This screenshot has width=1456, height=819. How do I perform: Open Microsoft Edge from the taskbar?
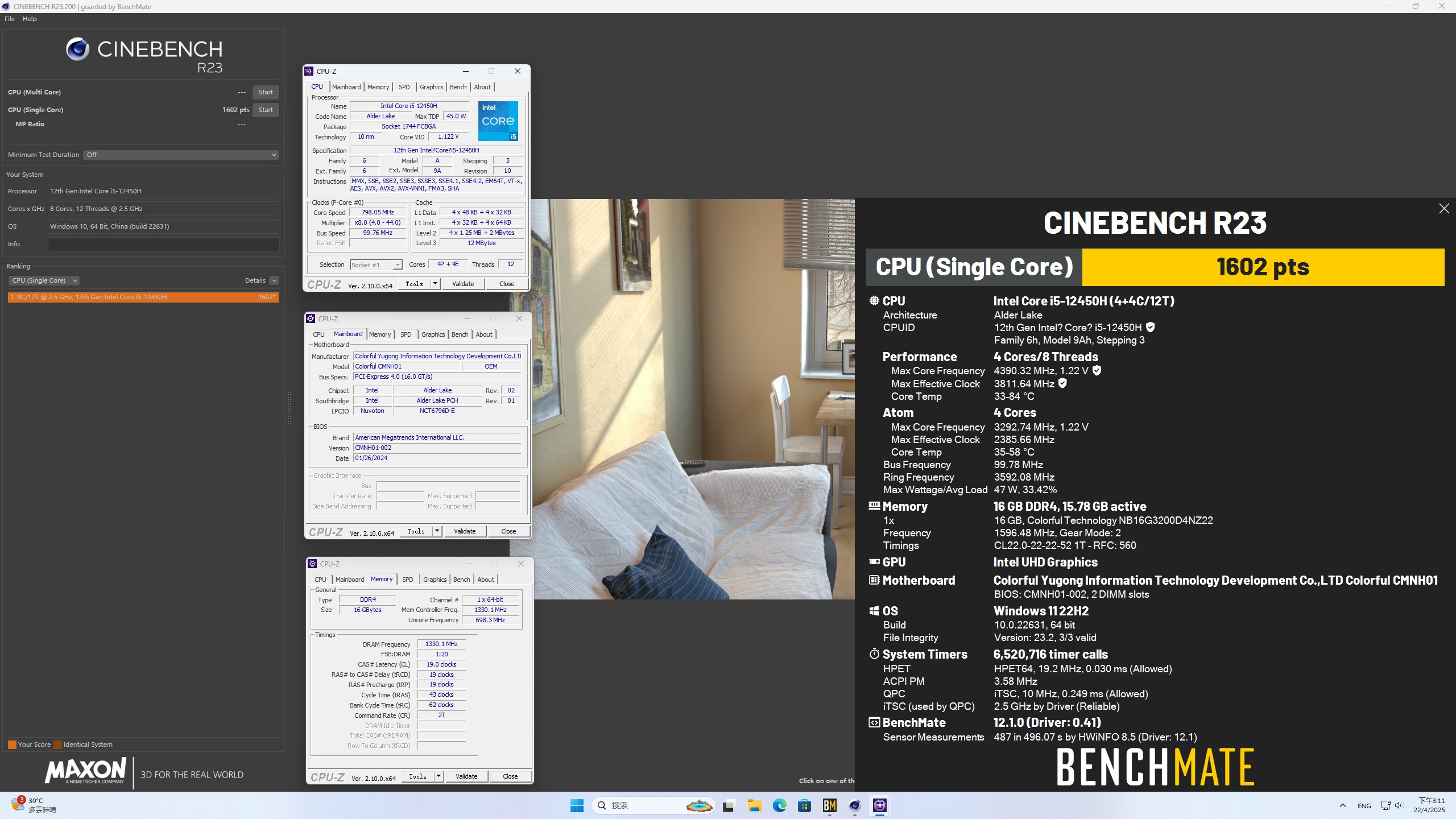[x=779, y=805]
